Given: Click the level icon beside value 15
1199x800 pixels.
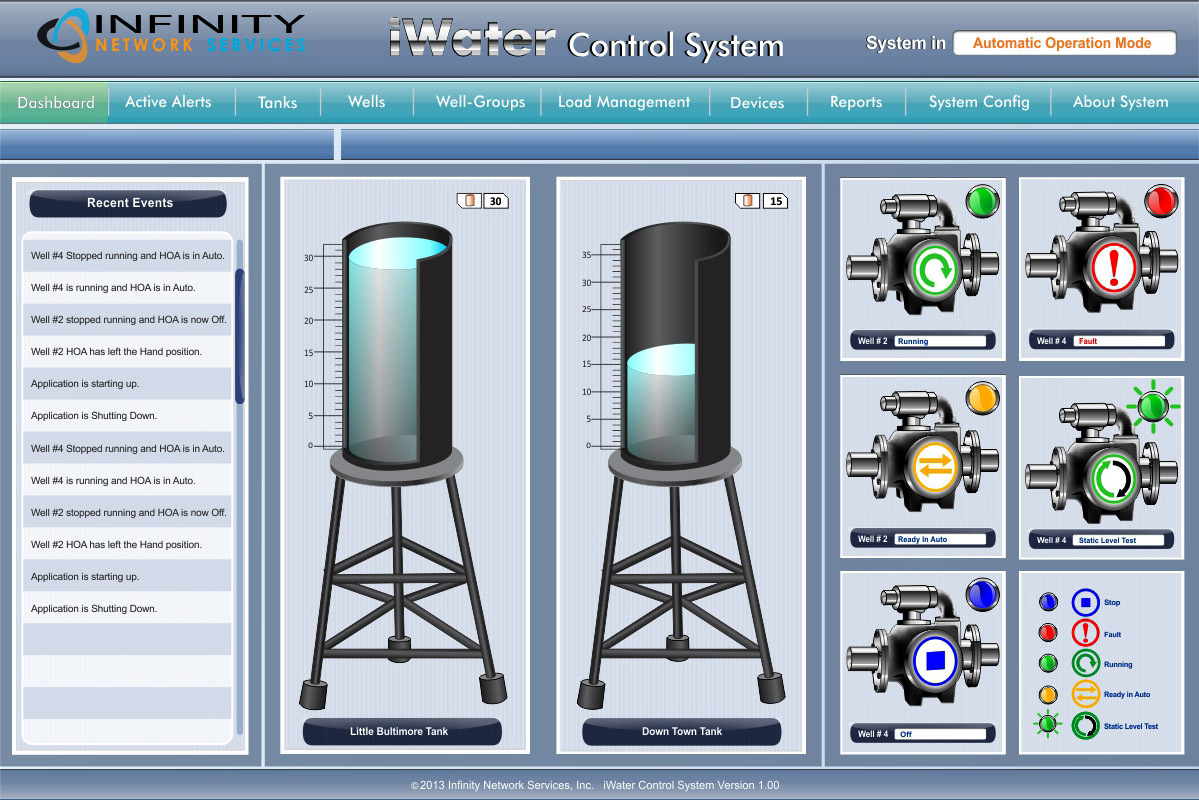Looking at the screenshot, I should (747, 200).
